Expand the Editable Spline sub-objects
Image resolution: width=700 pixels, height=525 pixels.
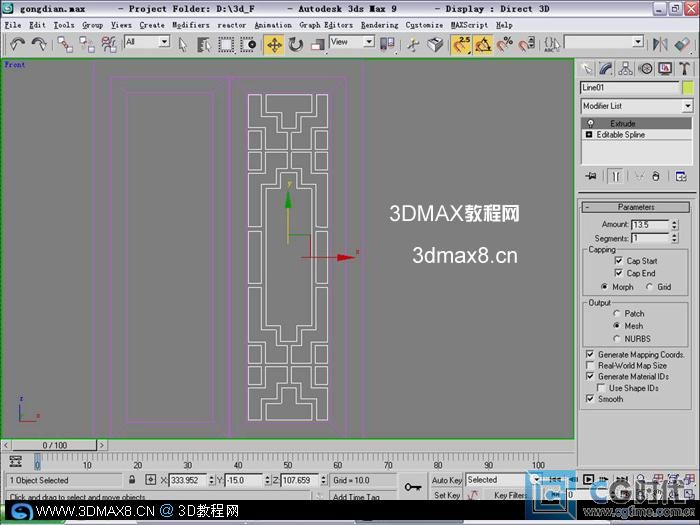[x=589, y=134]
